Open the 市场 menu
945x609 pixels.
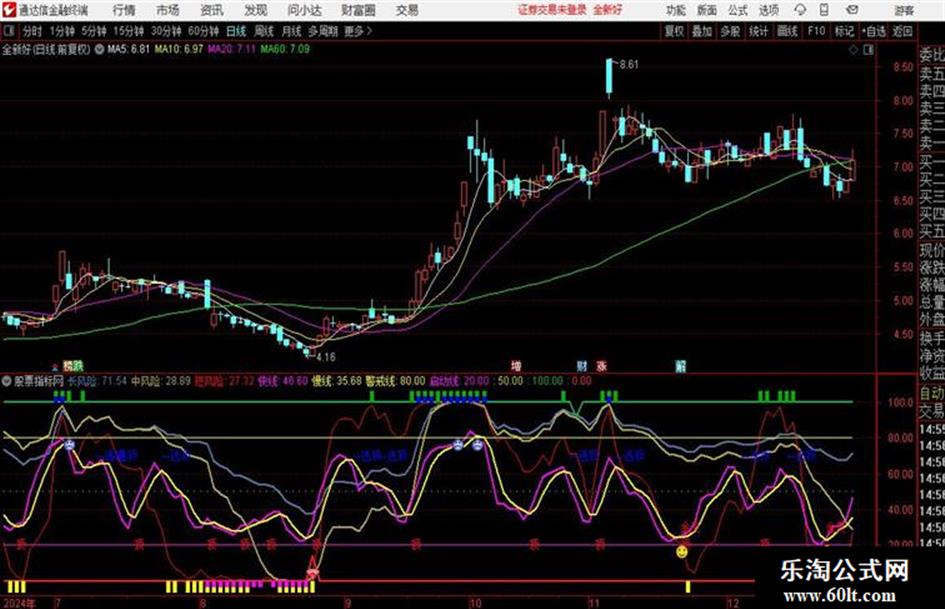(x=168, y=10)
